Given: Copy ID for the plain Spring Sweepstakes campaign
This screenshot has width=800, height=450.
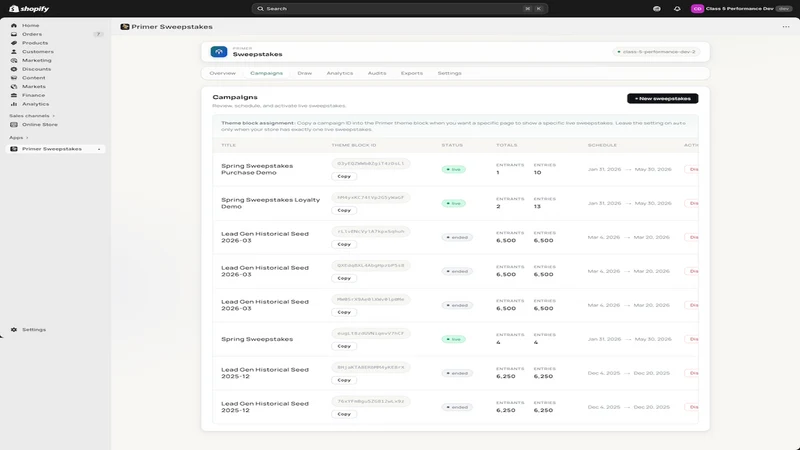Looking at the screenshot, I should [x=344, y=346].
